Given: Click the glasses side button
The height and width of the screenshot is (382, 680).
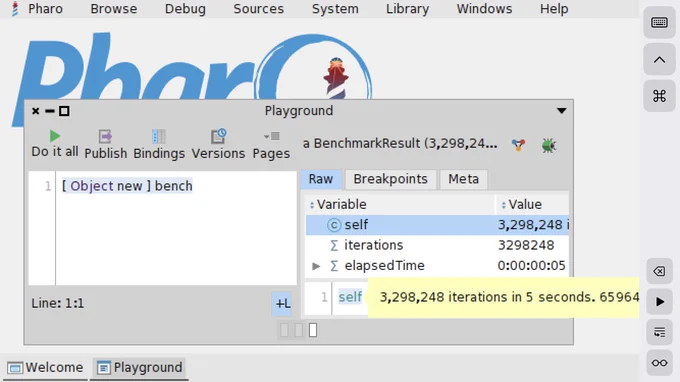Looking at the screenshot, I should [x=659, y=363].
